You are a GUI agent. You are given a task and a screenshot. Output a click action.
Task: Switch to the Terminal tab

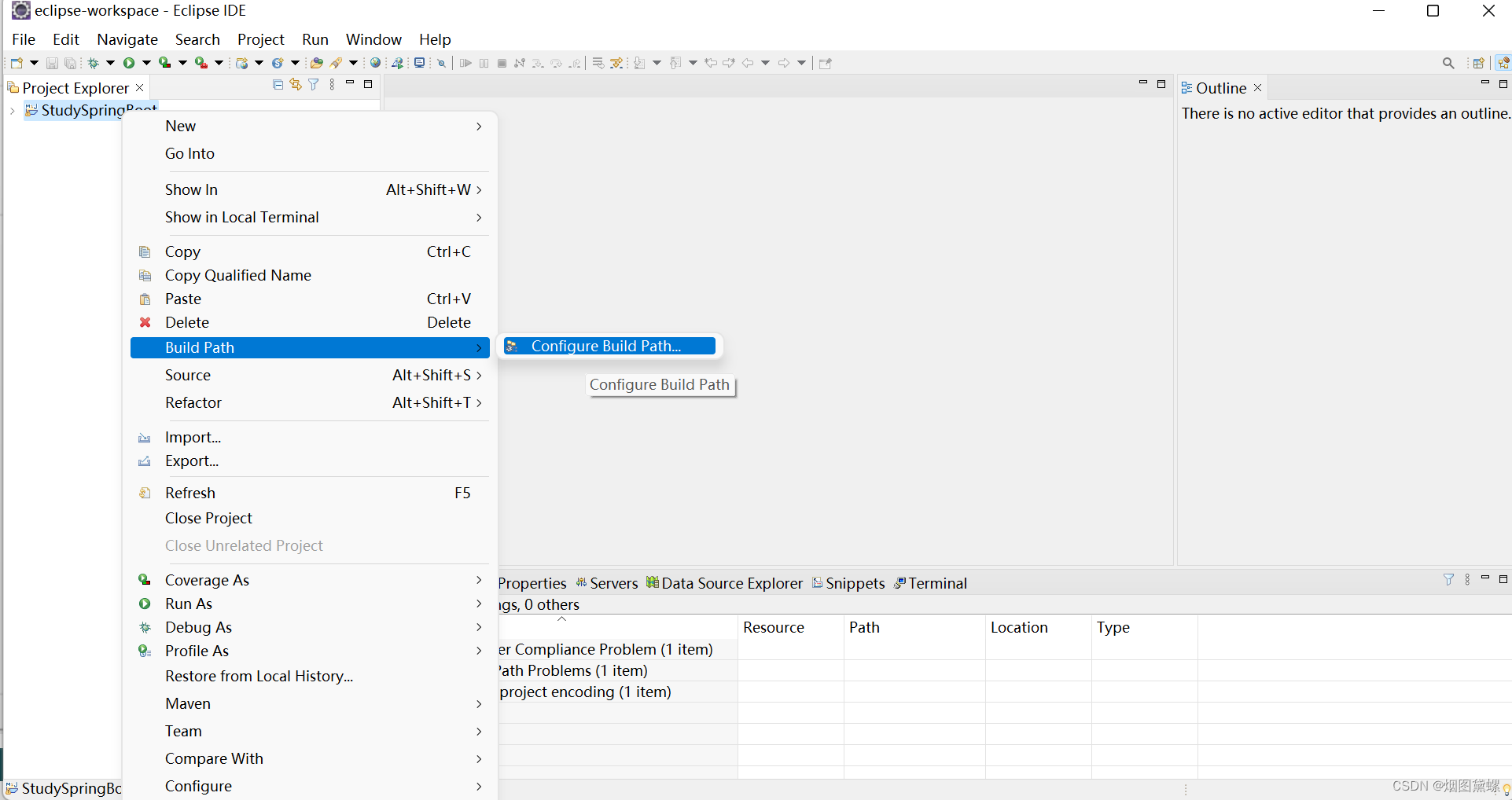(930, 583)
